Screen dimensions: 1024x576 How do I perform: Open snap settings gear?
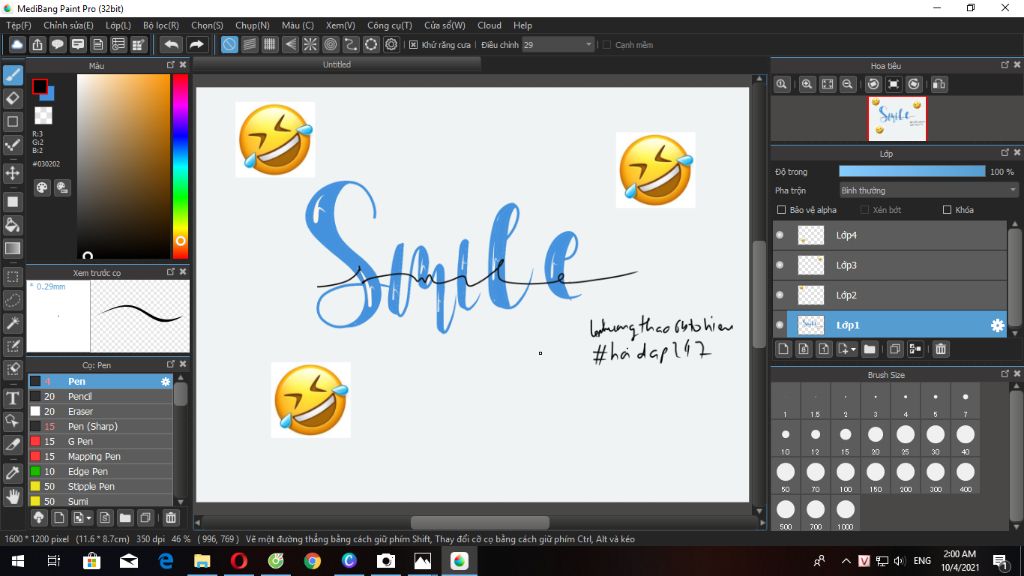[x=391, y=44]
